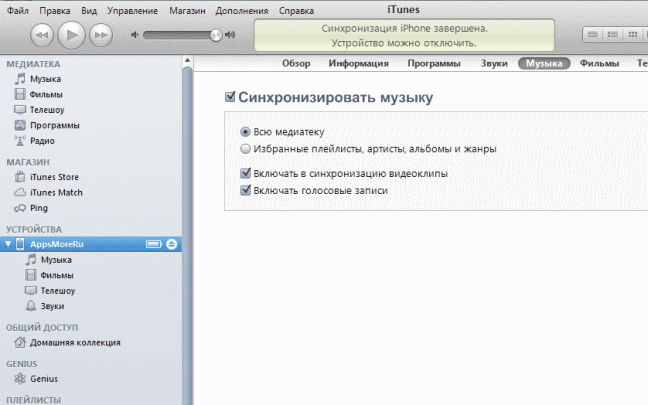Open the Дополнения menu
This screenshot has width=648, height=405.
242,10
